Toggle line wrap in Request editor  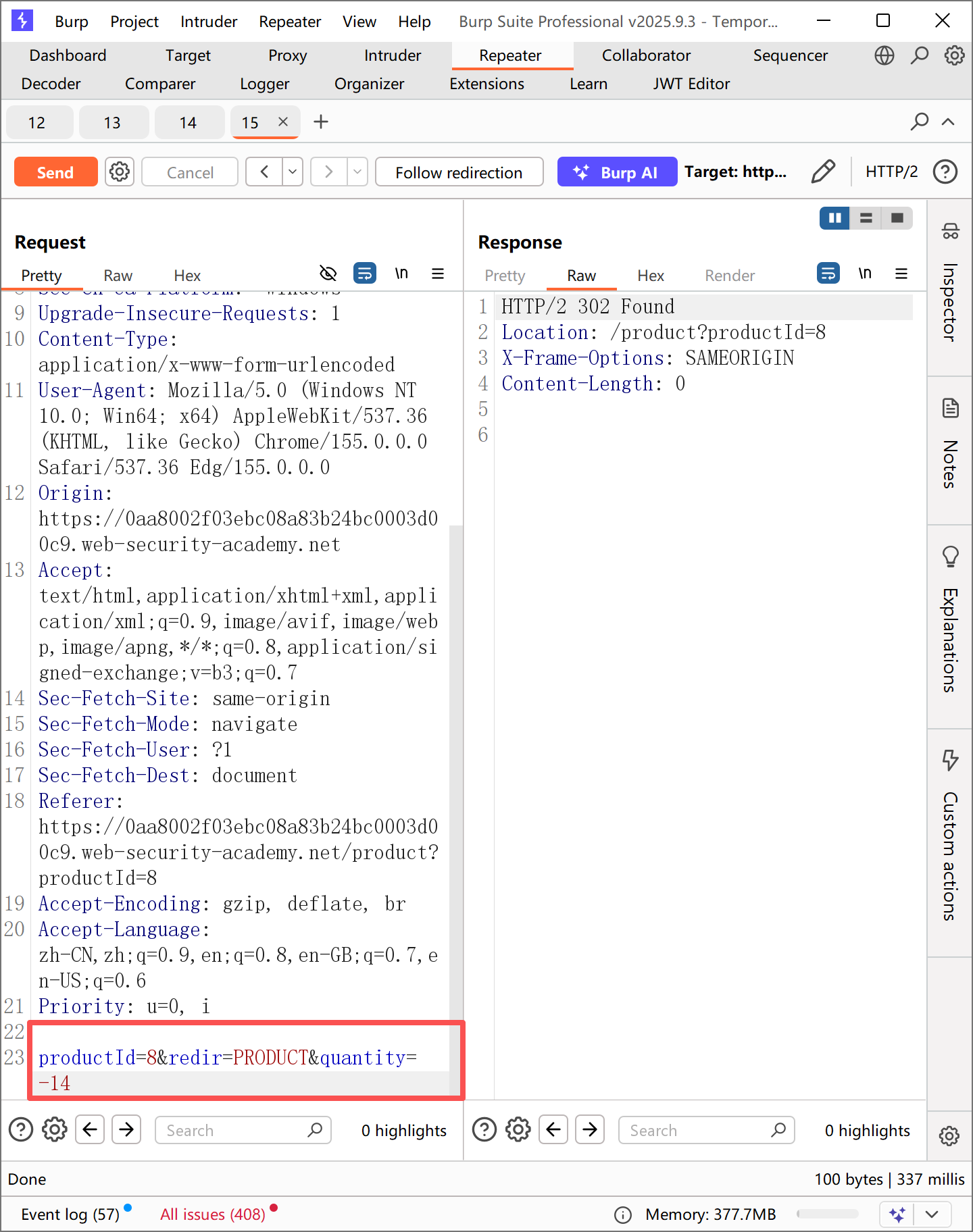tap(365, 274)
